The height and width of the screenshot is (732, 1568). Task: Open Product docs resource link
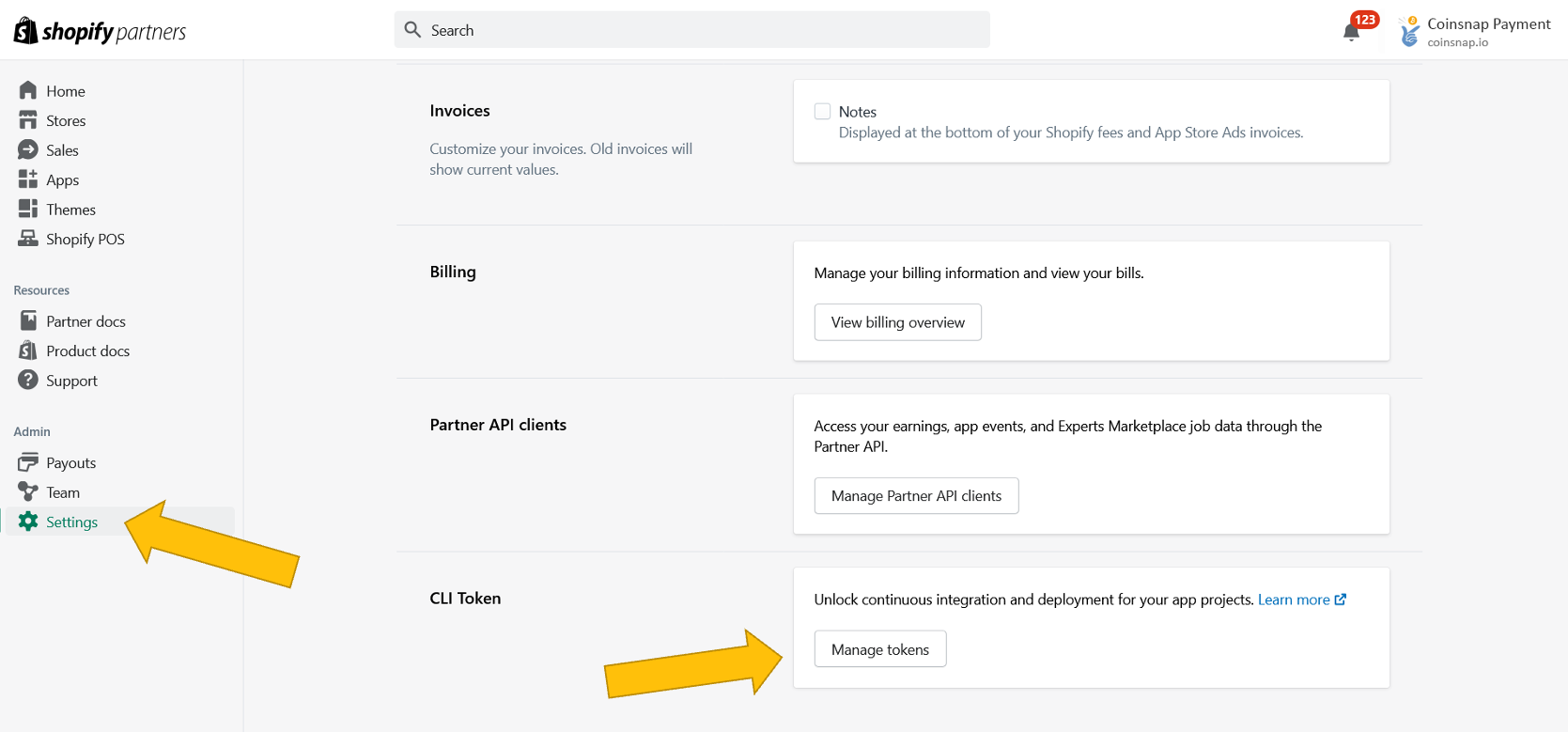point(88,350)
